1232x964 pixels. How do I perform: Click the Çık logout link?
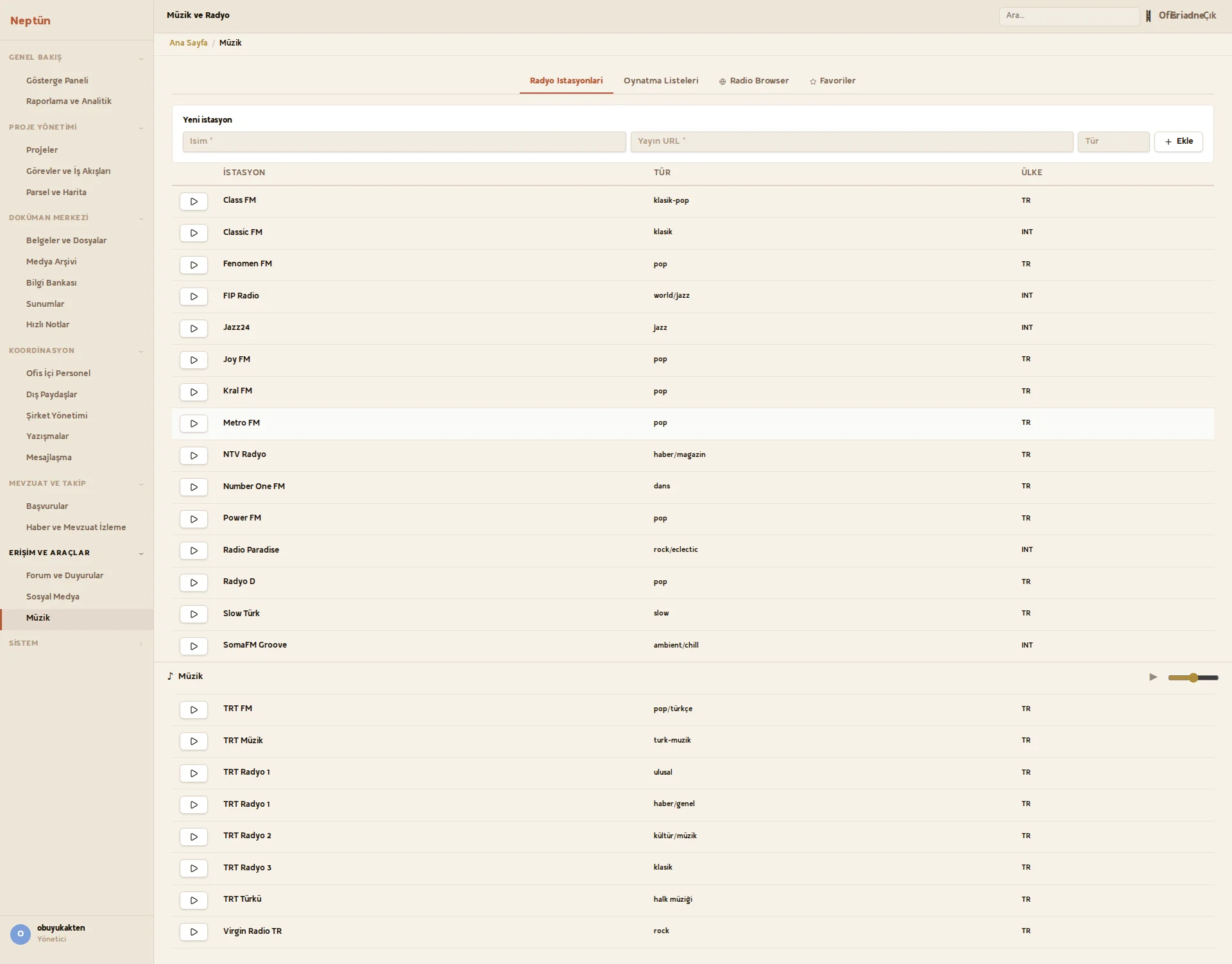point(1209,16)
